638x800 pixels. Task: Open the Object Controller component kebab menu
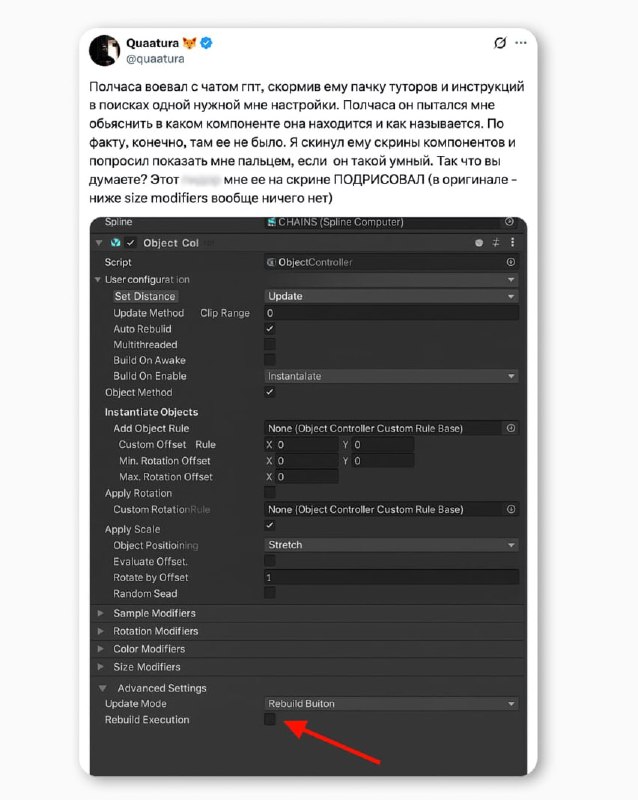click(514, 243)
